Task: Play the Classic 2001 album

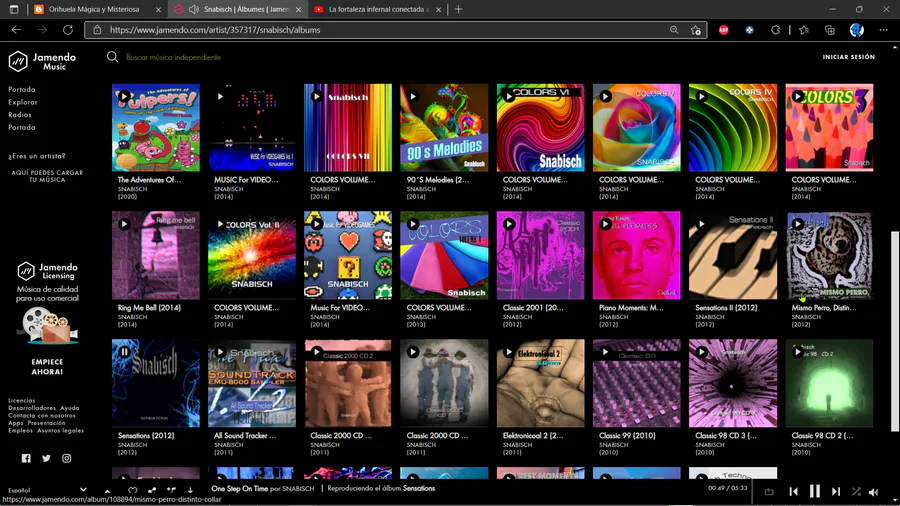Action: [x=509, y=224]
